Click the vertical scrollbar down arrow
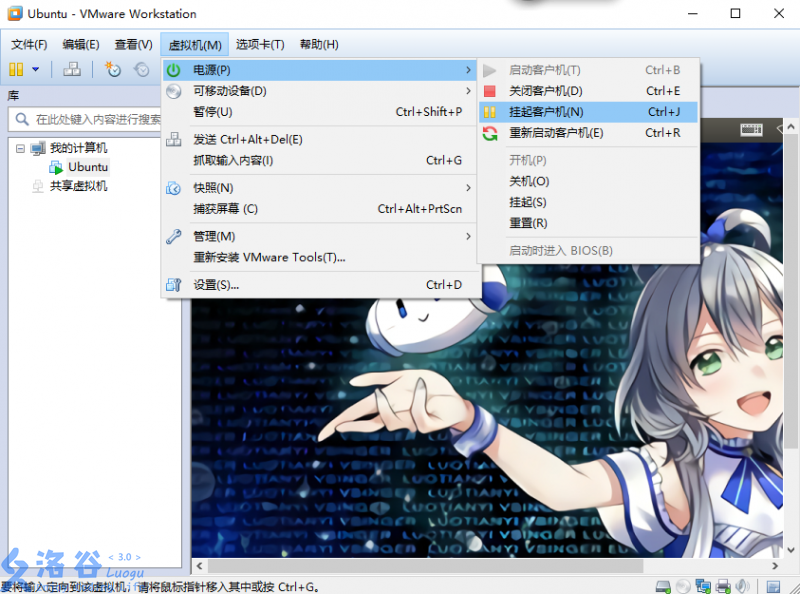Screen dimensions: 800x594 (x=791, y=550)
